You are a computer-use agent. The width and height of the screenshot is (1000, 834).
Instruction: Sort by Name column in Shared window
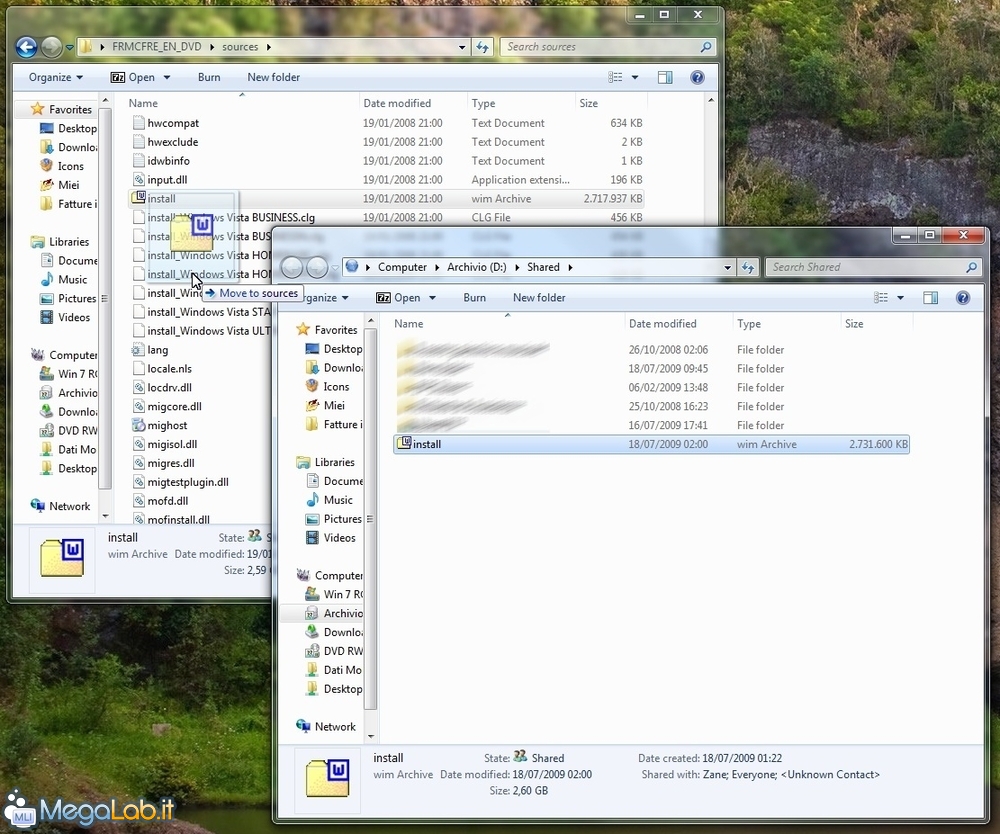click(x=408, y=324)
